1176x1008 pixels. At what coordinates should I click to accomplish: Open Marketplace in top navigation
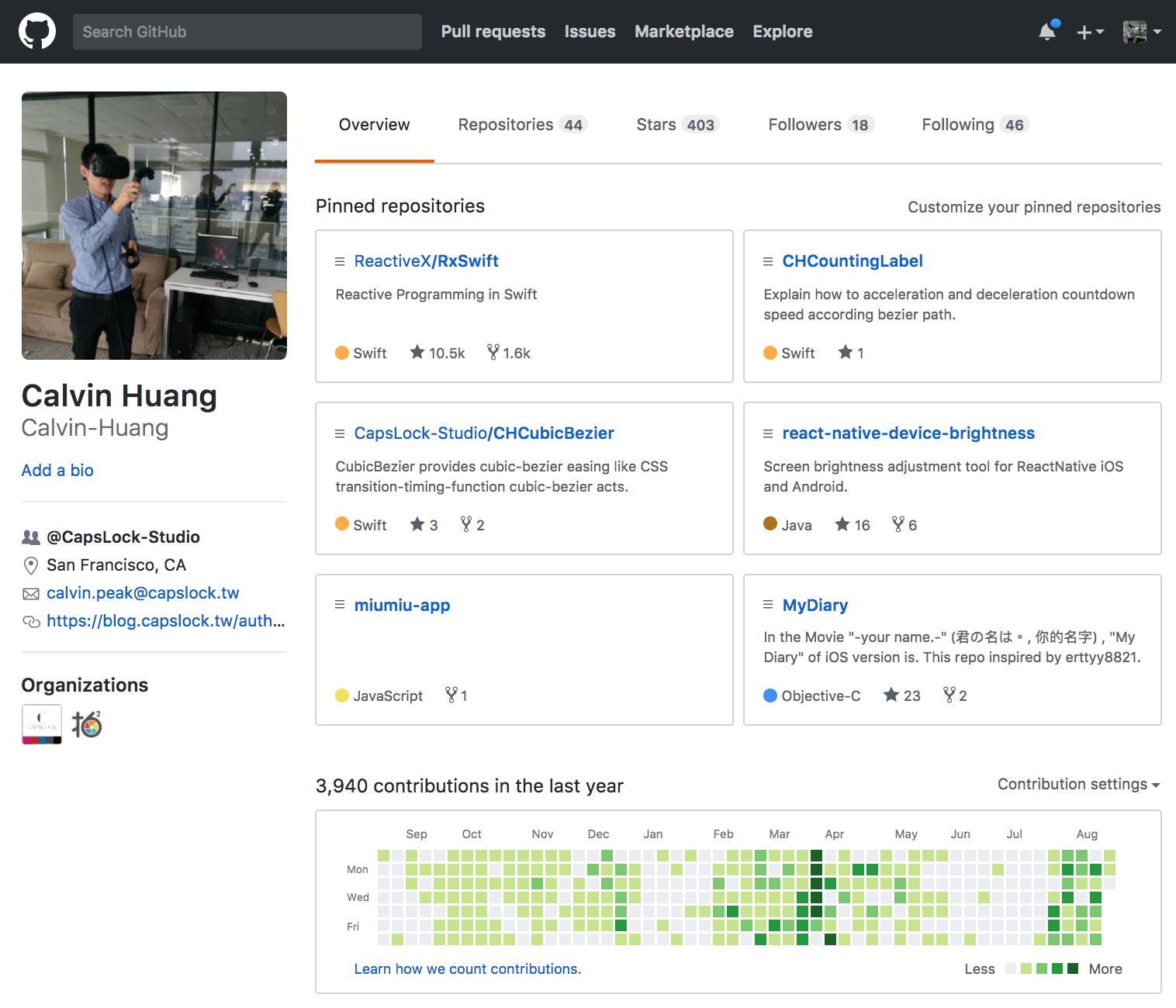click(684, 32)
